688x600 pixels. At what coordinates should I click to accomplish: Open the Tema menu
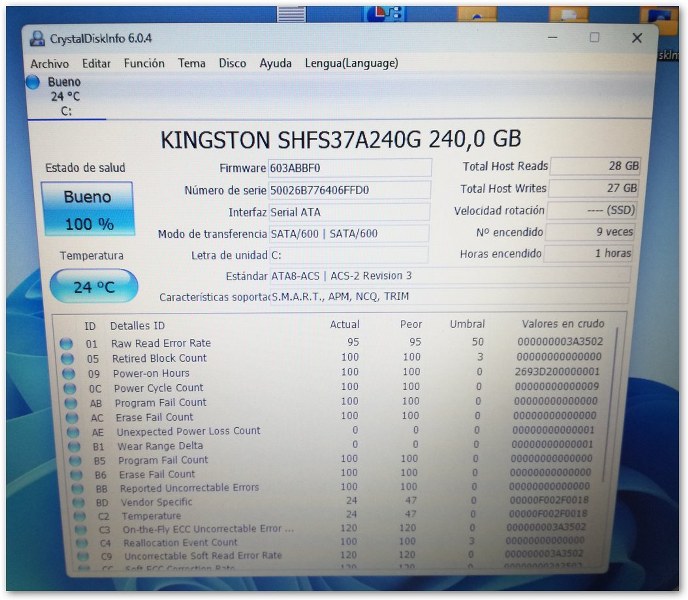191,63
